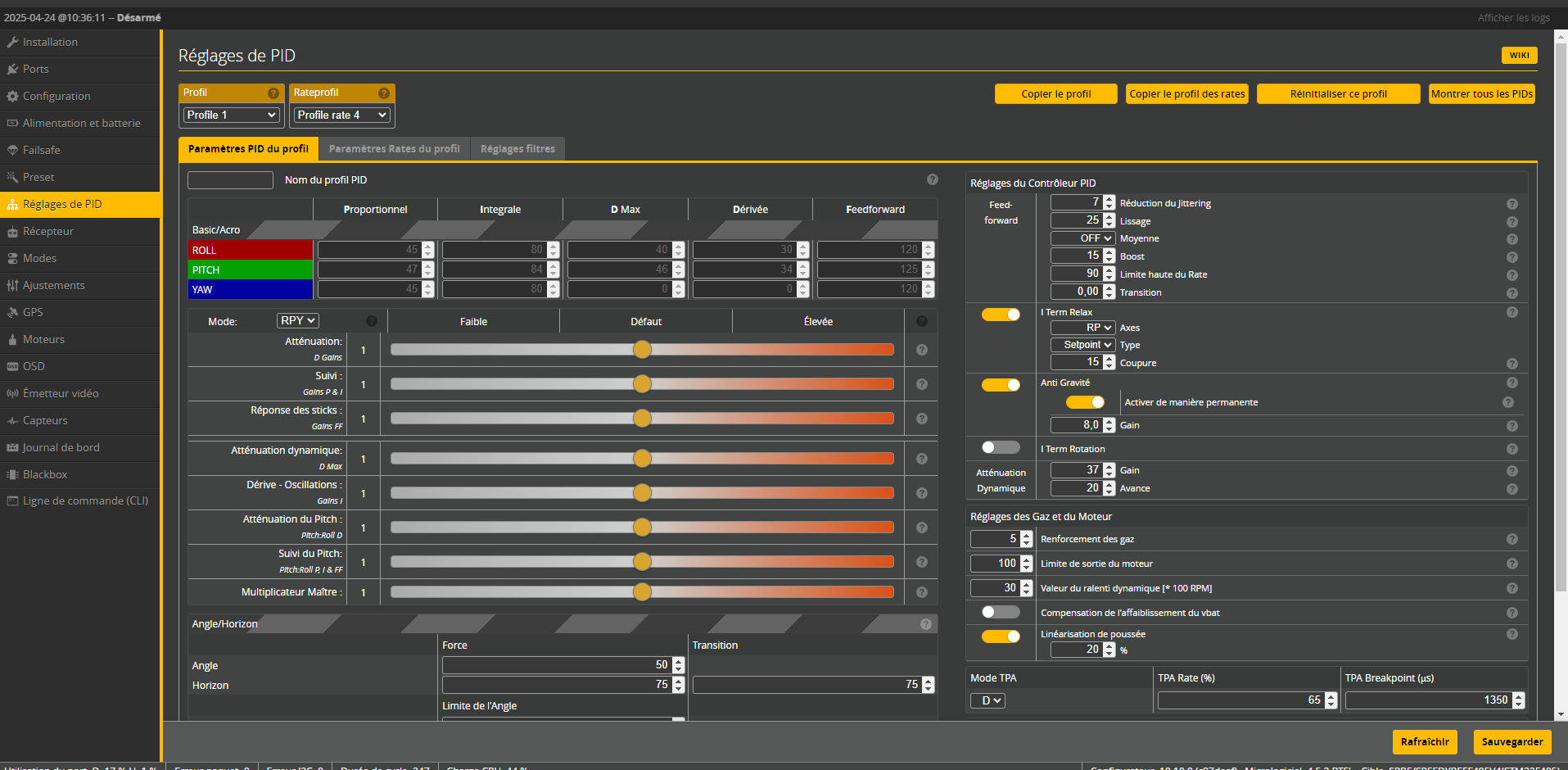
Task: Click Réinitialiser ce profil button
Action: click(1338, 94)
